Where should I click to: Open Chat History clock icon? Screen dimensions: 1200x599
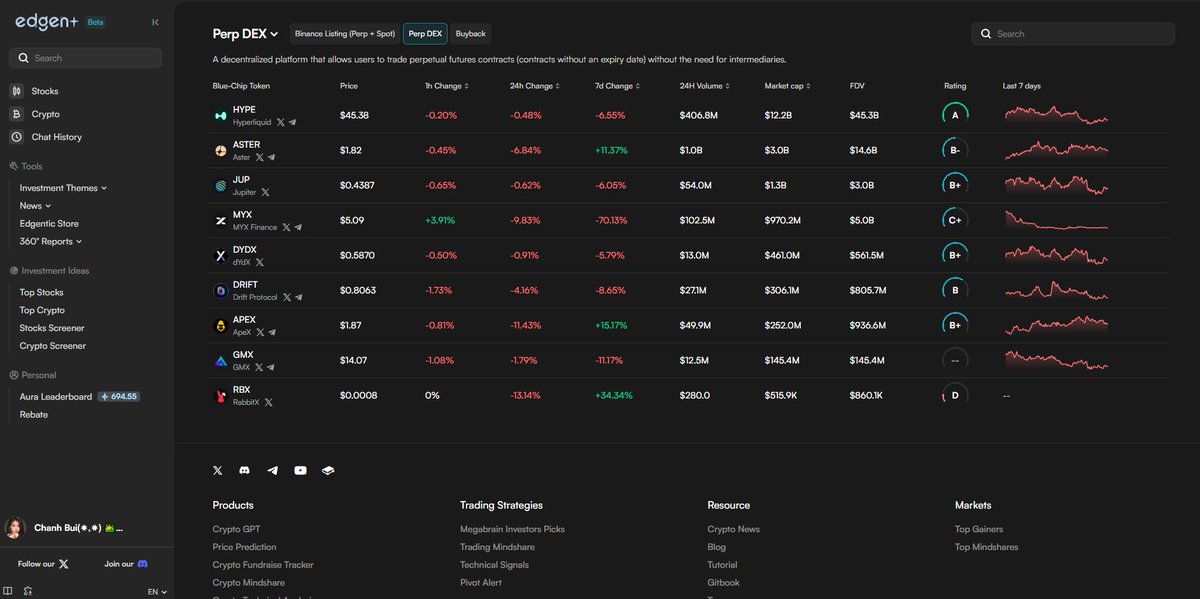coord(17,137)
